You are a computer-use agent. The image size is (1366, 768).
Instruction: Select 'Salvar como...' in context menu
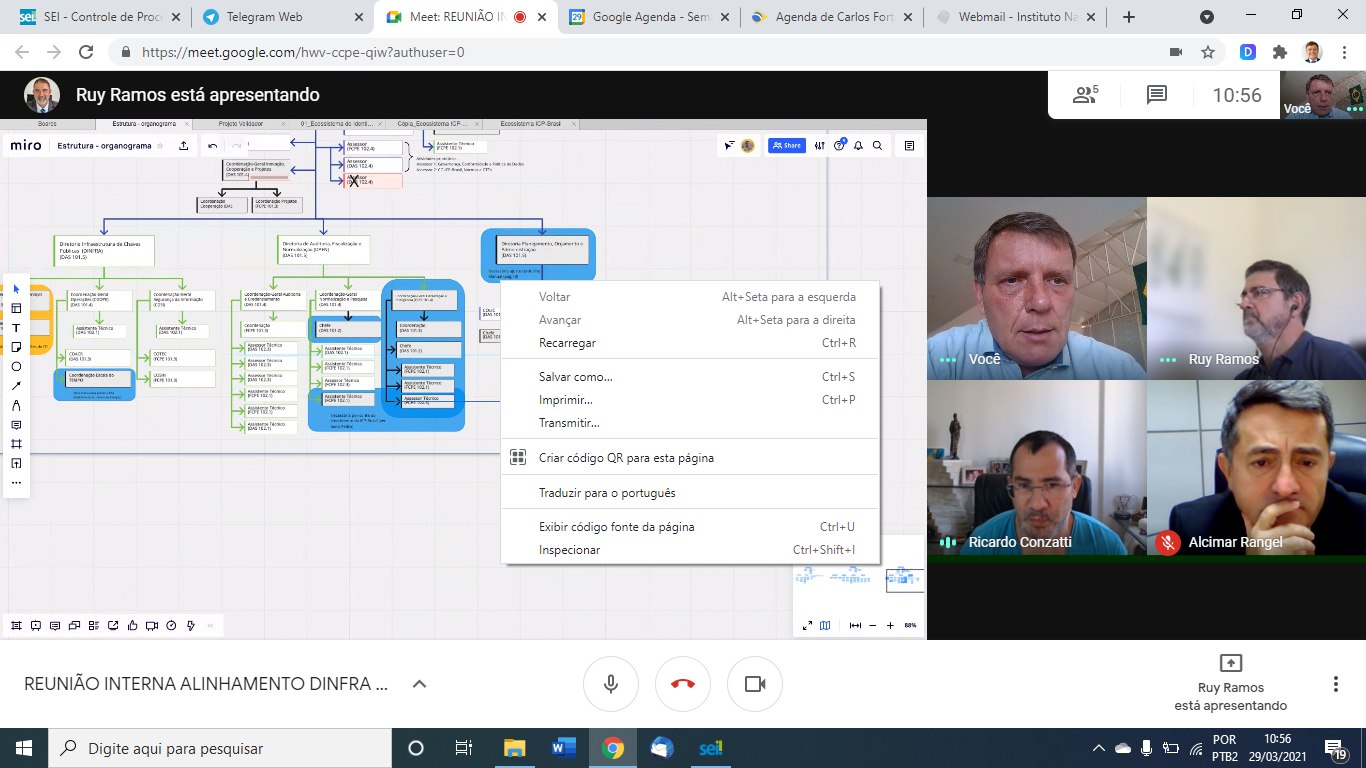point(576,377)
